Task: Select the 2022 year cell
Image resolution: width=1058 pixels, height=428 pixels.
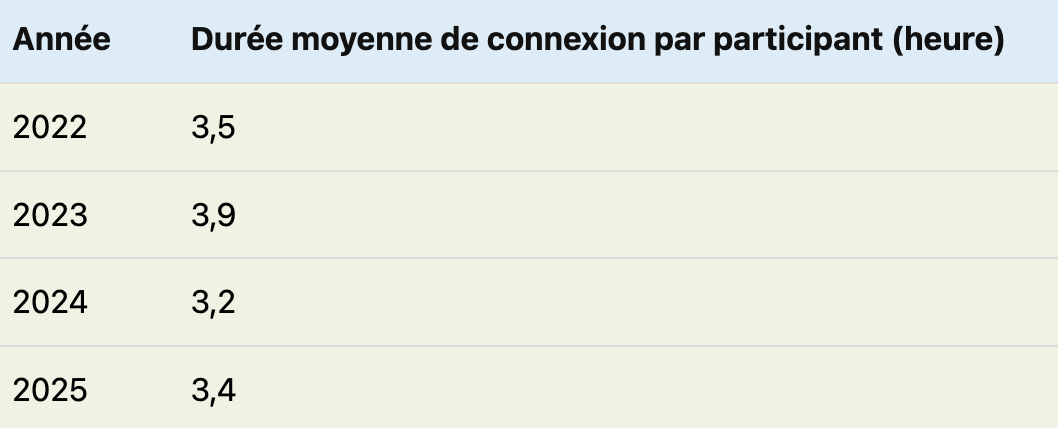Action: pyautogui.click(x=50, y=127)
